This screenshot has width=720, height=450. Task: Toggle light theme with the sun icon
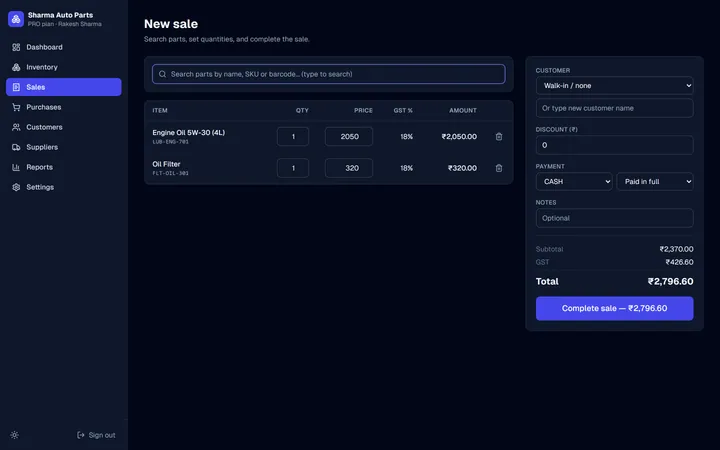(15, 435)
